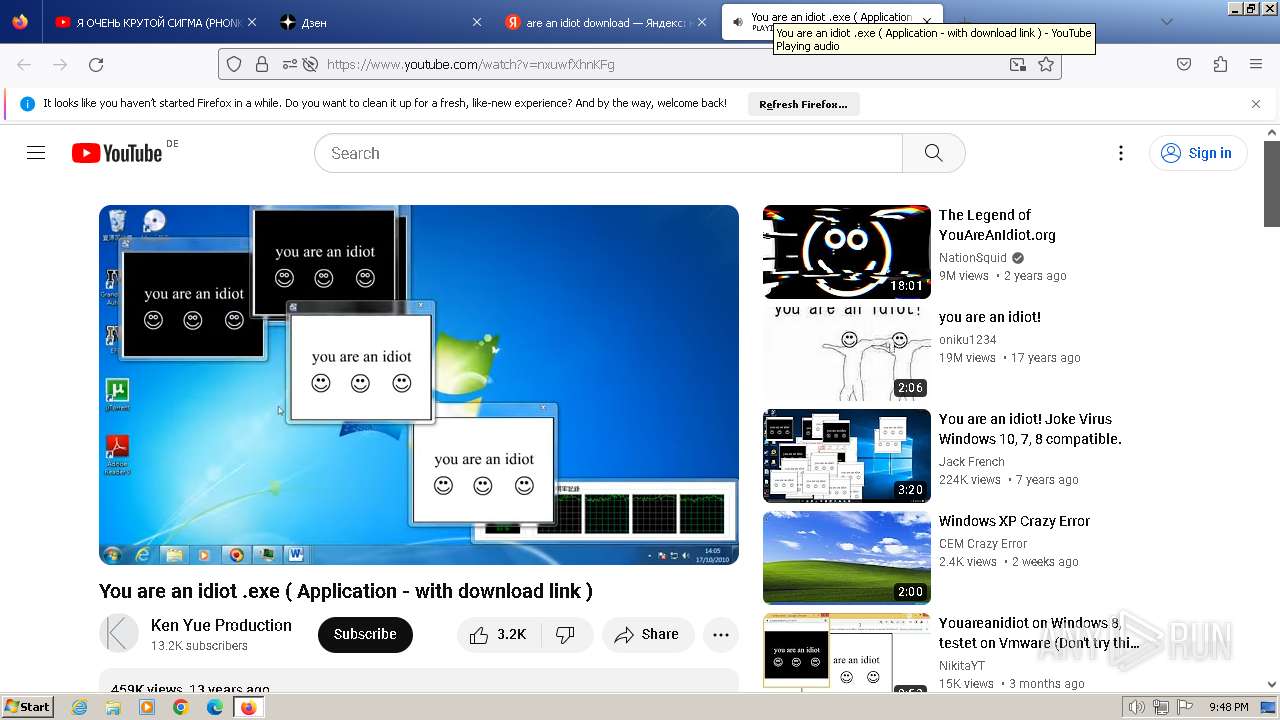Click NationSquid channel name
The image size is (1280, 720).
(x=973, y=257)
